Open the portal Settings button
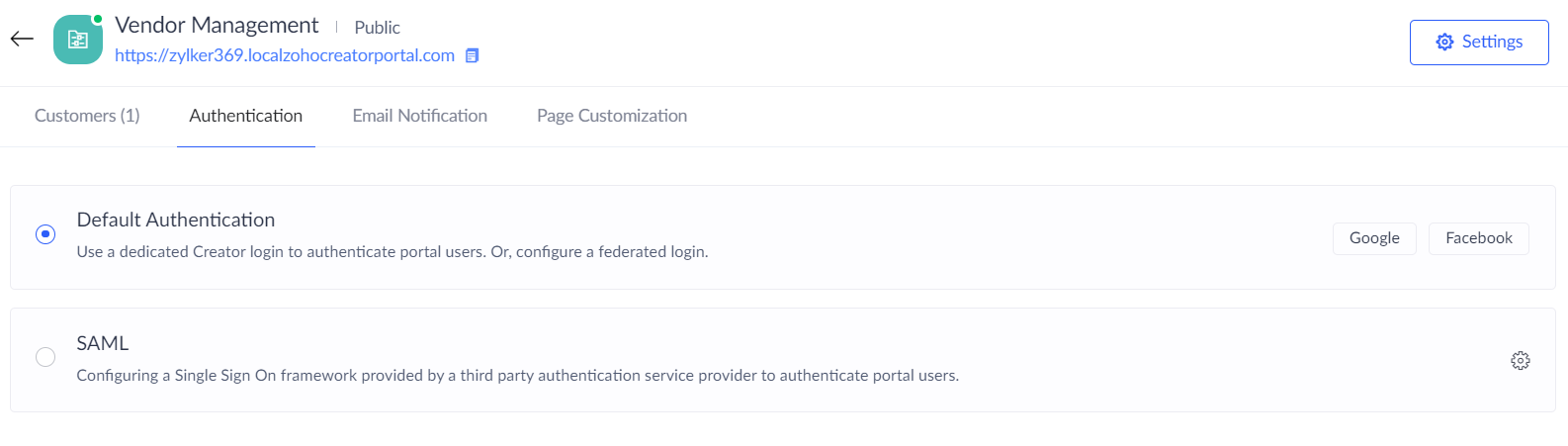Image resolution: width=1568 pixels, height=446 pixels. click(x=1478, y=43)
